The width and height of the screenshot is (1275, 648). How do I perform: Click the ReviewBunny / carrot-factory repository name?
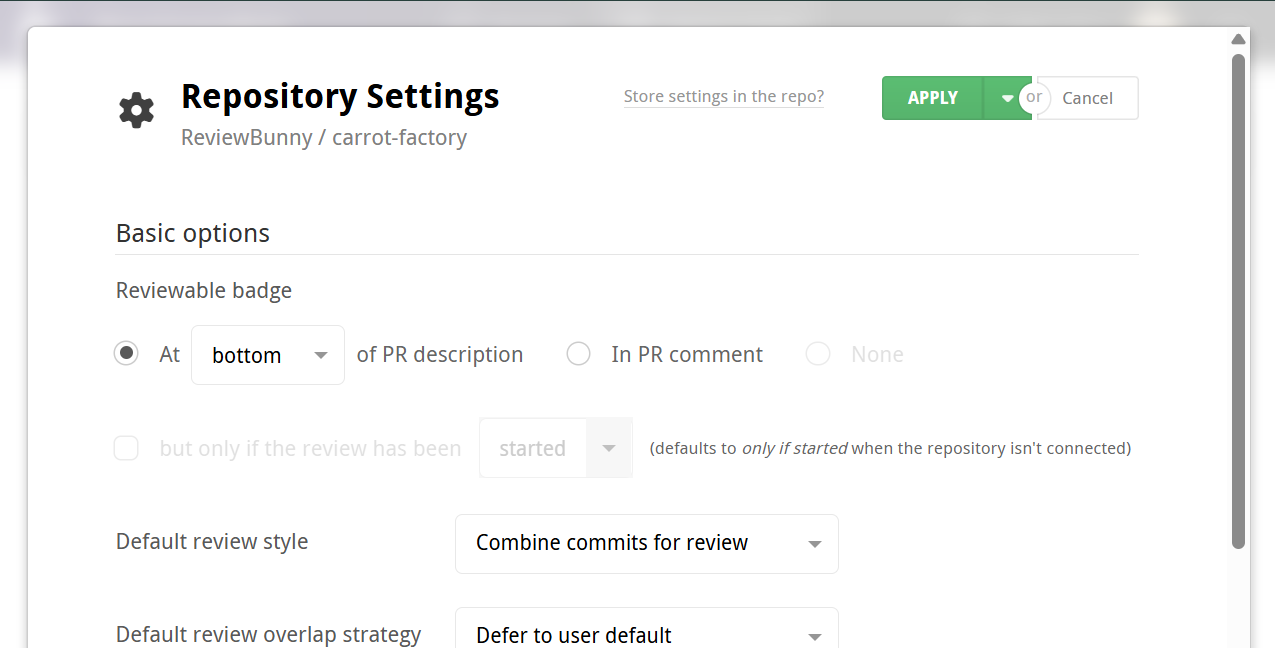[323, 137]
